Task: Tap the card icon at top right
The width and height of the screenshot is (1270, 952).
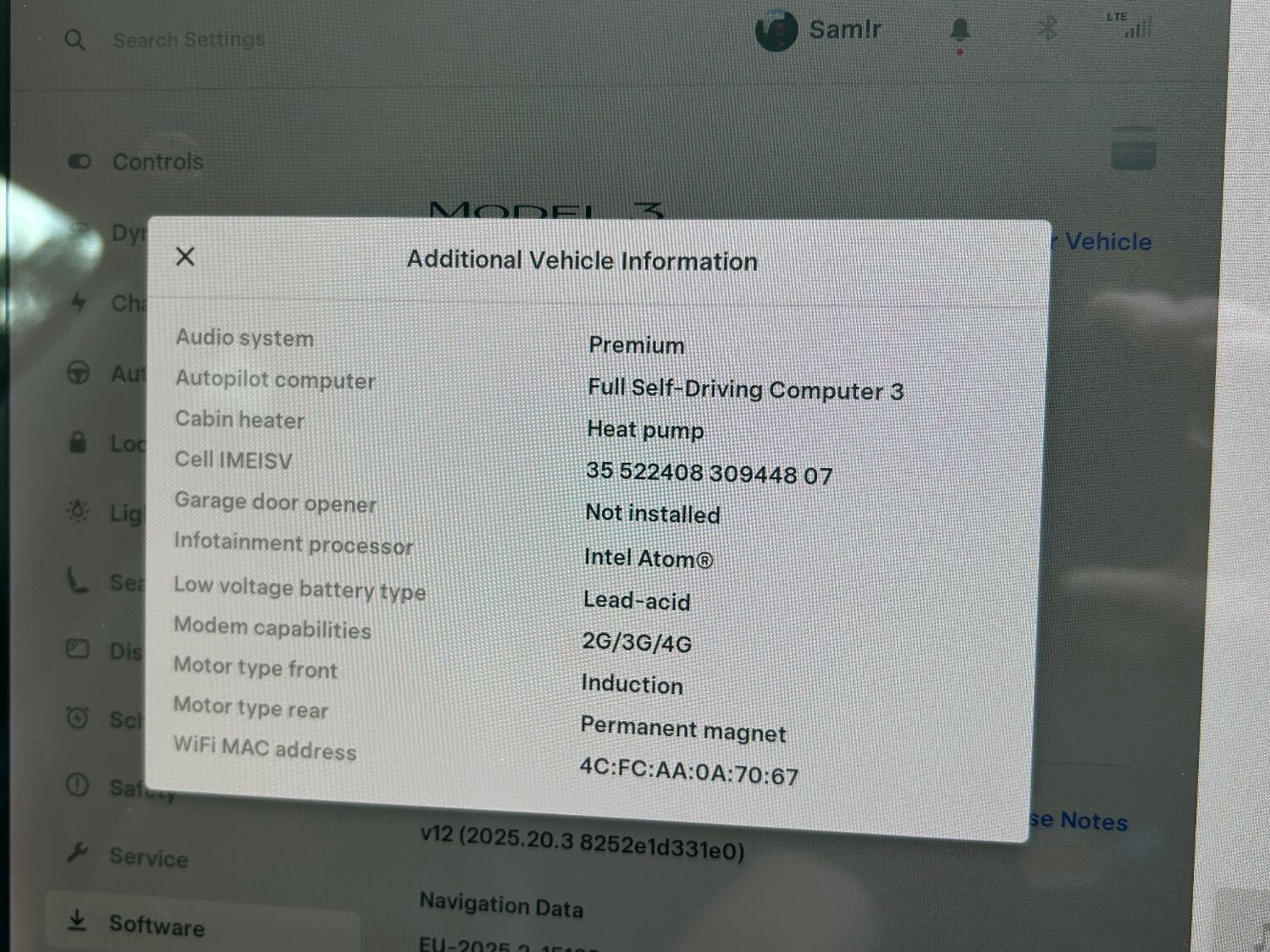Action: pos(1133,148)
